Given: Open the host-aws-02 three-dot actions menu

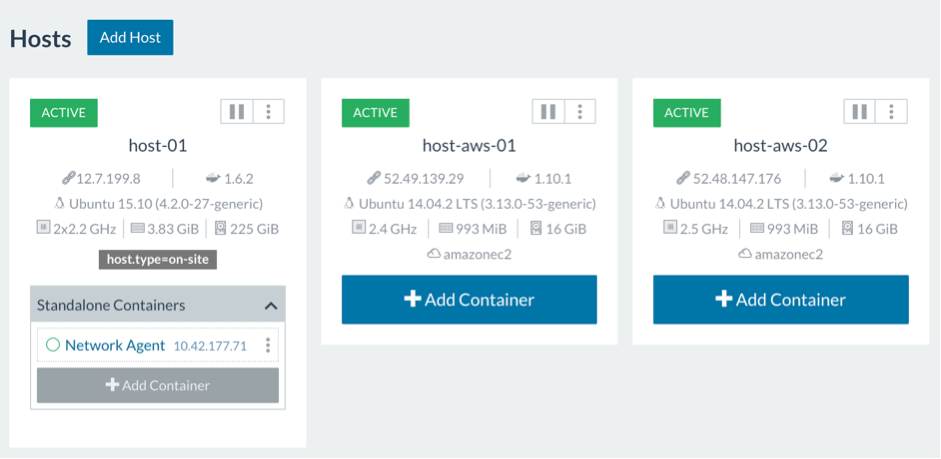Looking at the screenshot, I should (891, 112).
